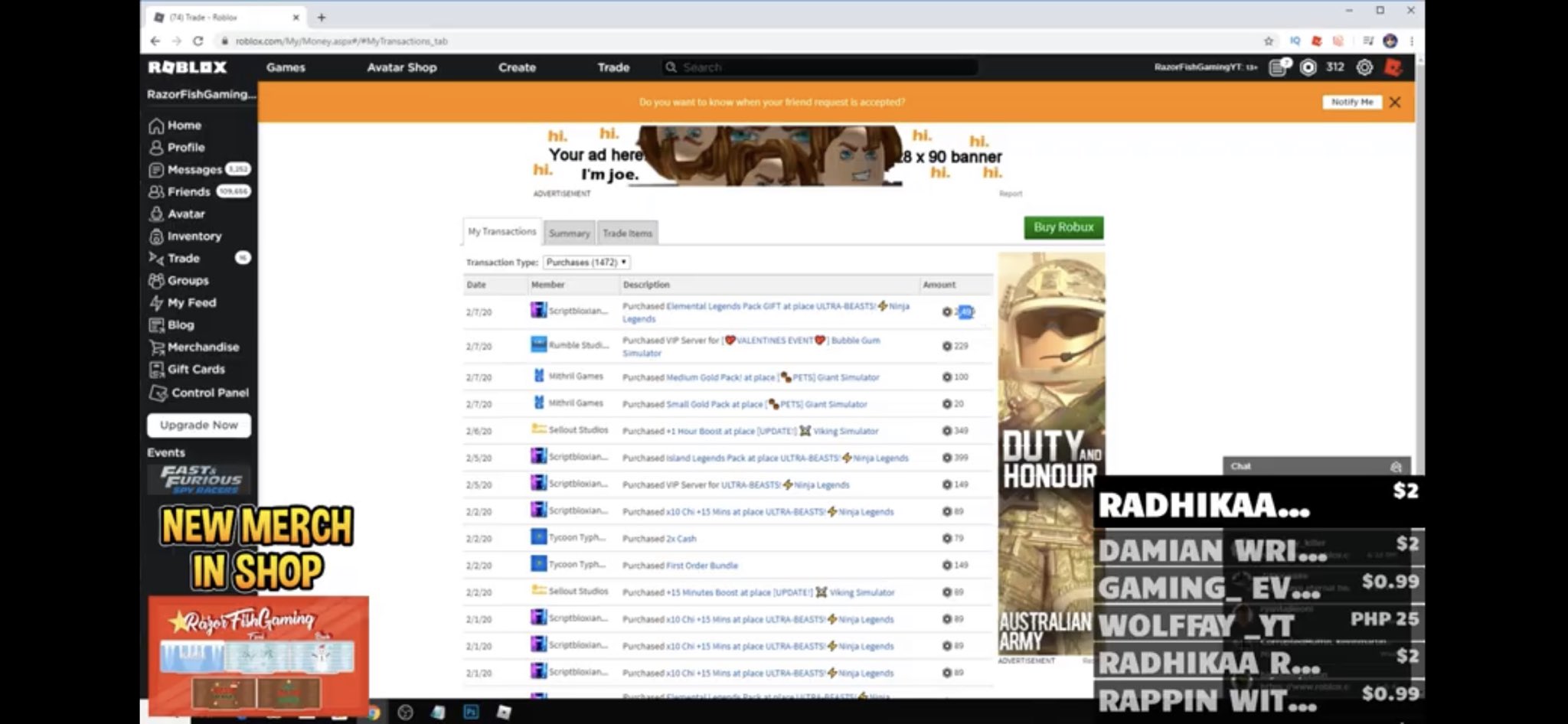The width and height of the screenshot is (1568, 724).
Task: Click the Robux icon in the header
Action: click(1308, 67)
